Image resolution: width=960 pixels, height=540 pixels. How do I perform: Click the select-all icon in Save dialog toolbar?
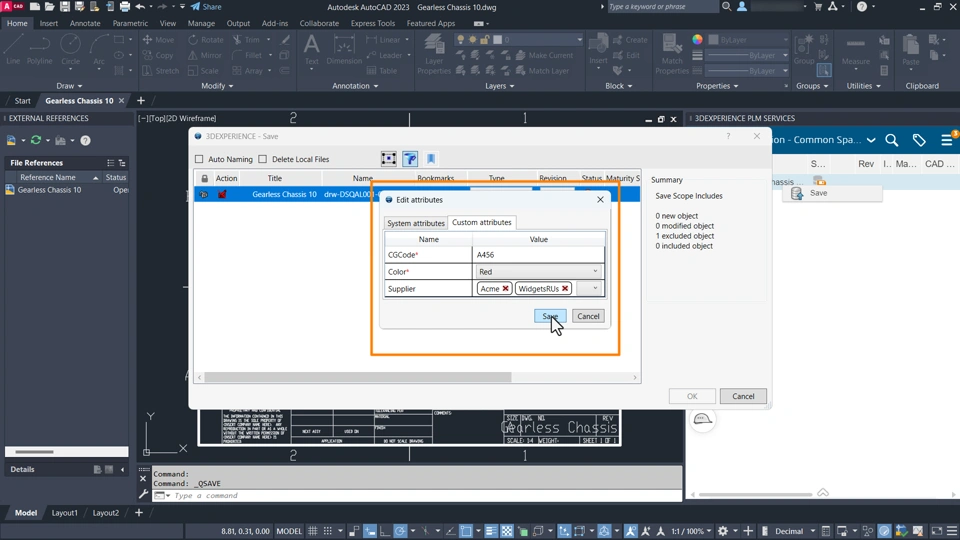[388, 159]
